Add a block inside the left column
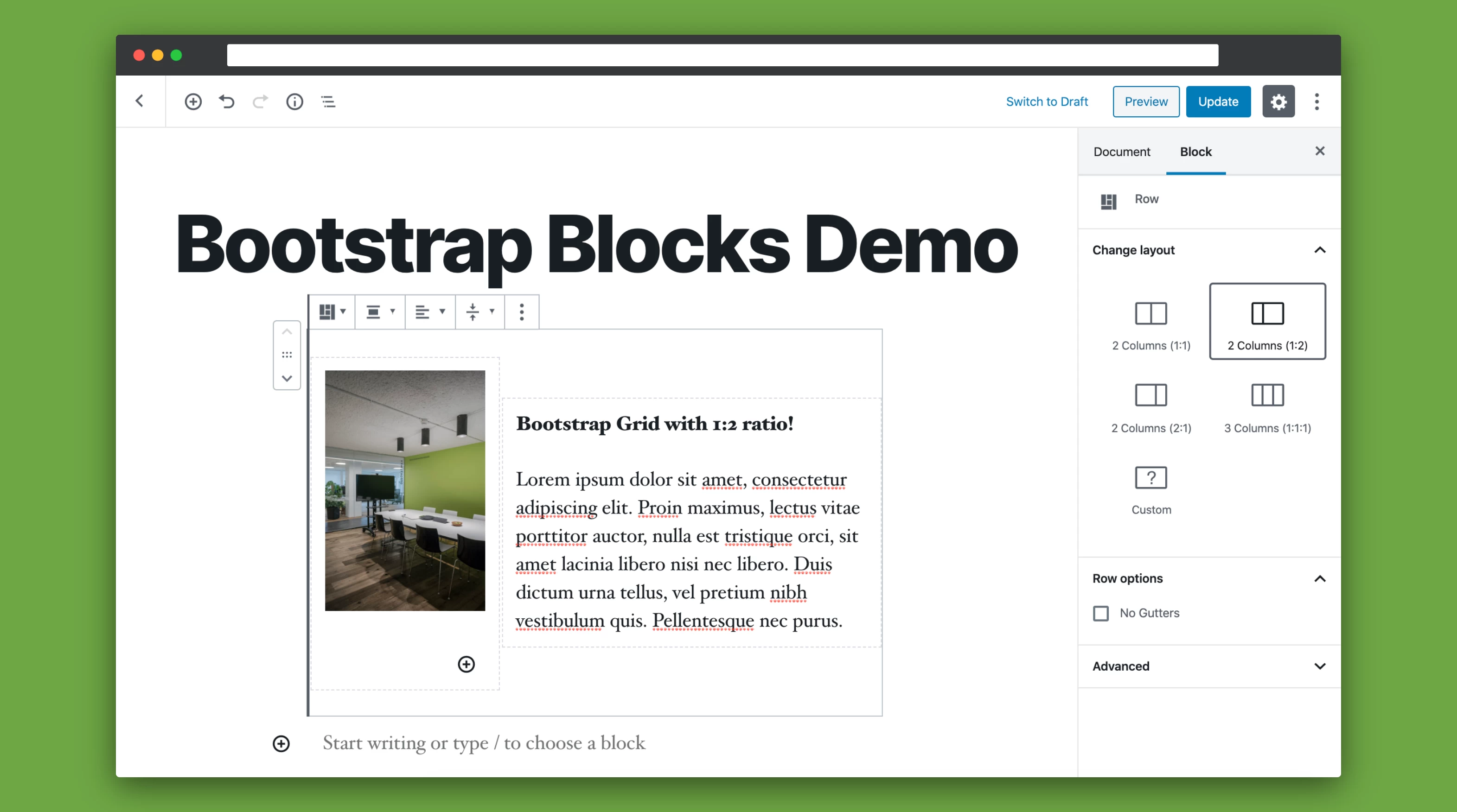The image size is (1457, 812). coord(466,665)
